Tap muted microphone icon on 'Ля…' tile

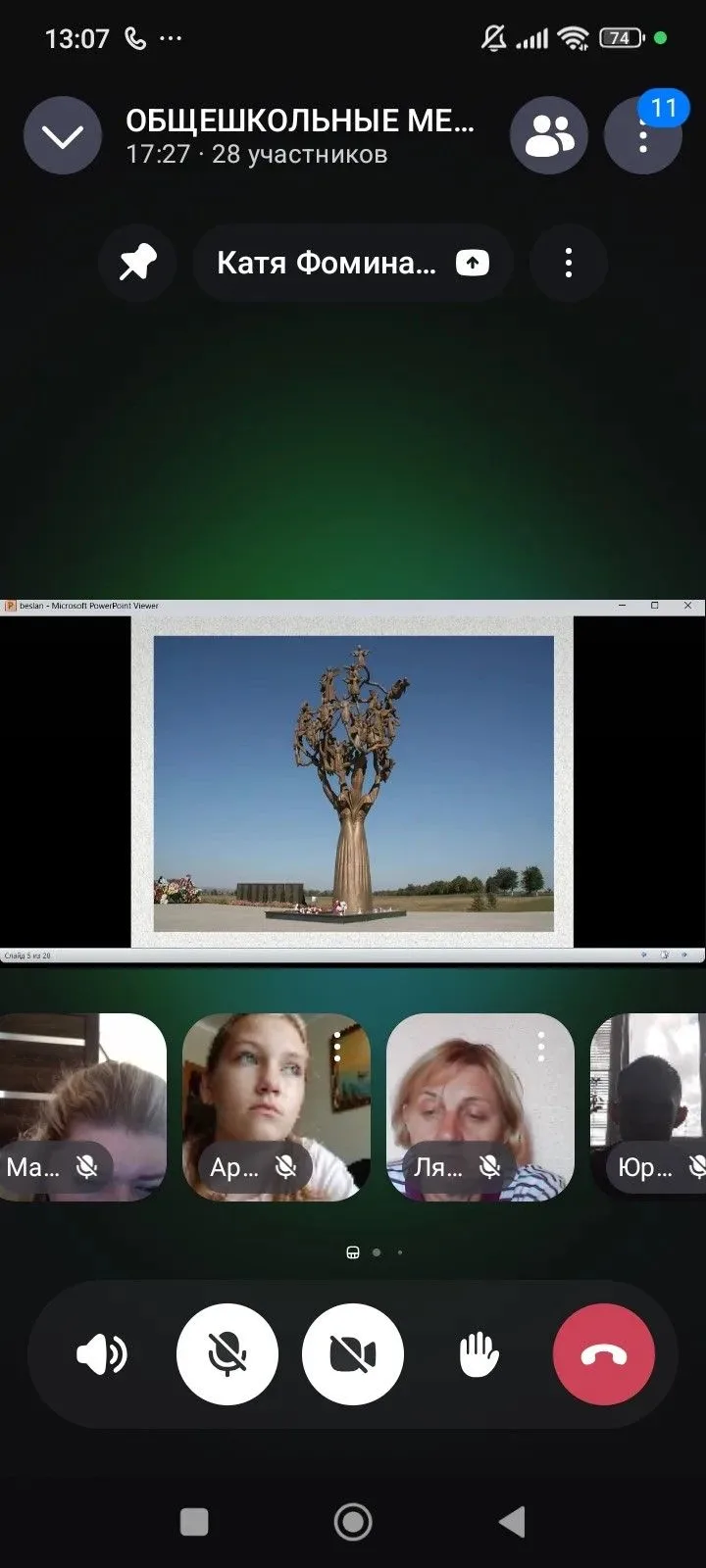point(490,1167)
